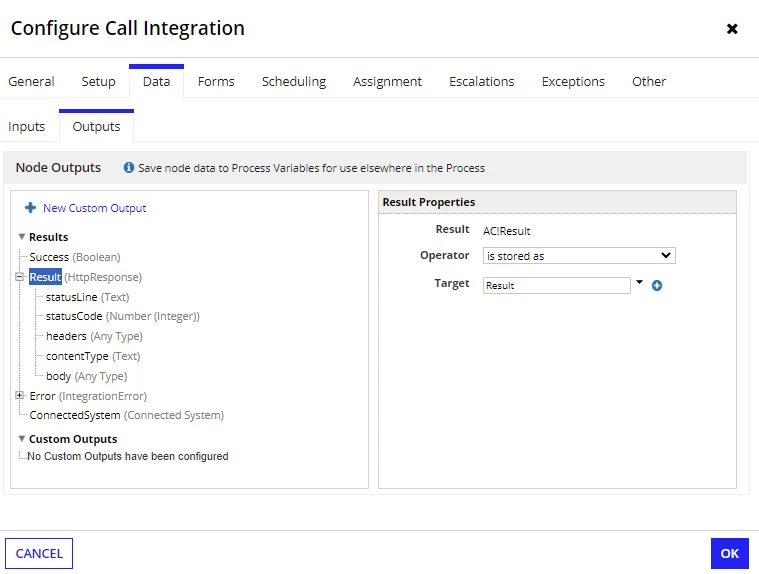
Task: Select the Data tab
Action: [156, 81]
